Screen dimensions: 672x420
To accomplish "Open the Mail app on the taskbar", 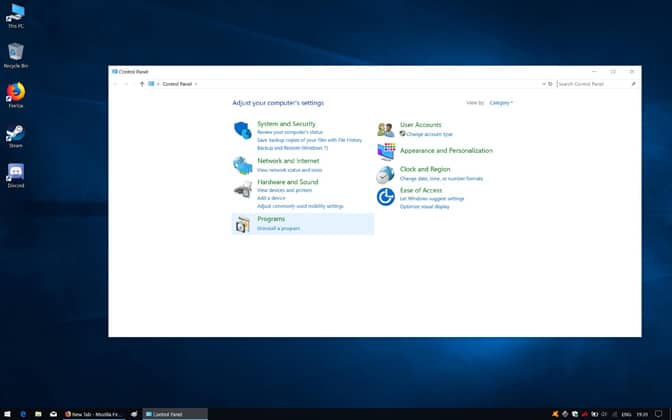I will pyautogui.click(x=54, y=414).
